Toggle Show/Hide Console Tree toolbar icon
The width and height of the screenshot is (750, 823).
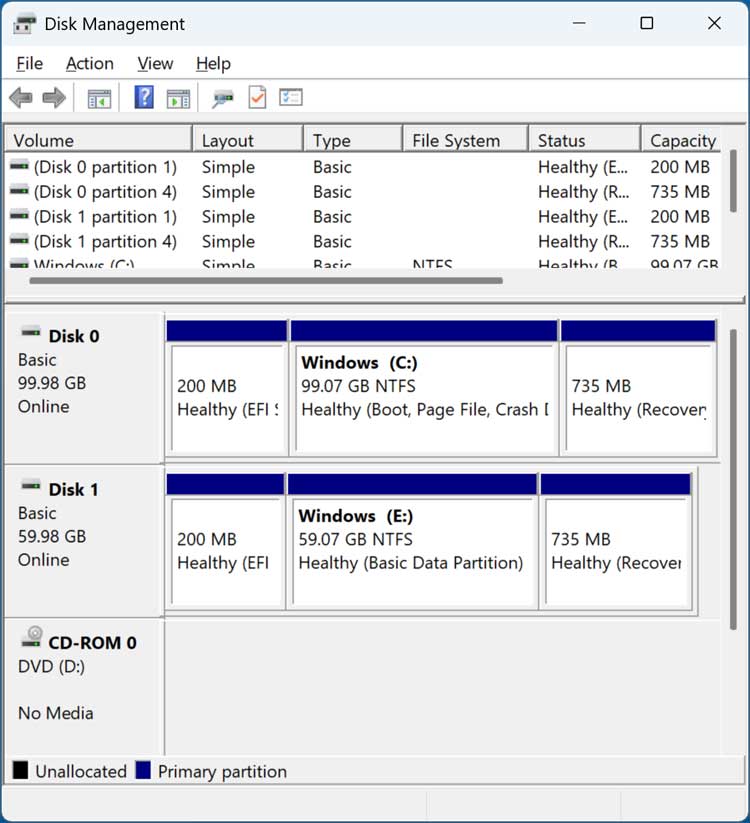pyautogui.click(x=99, y=98)
